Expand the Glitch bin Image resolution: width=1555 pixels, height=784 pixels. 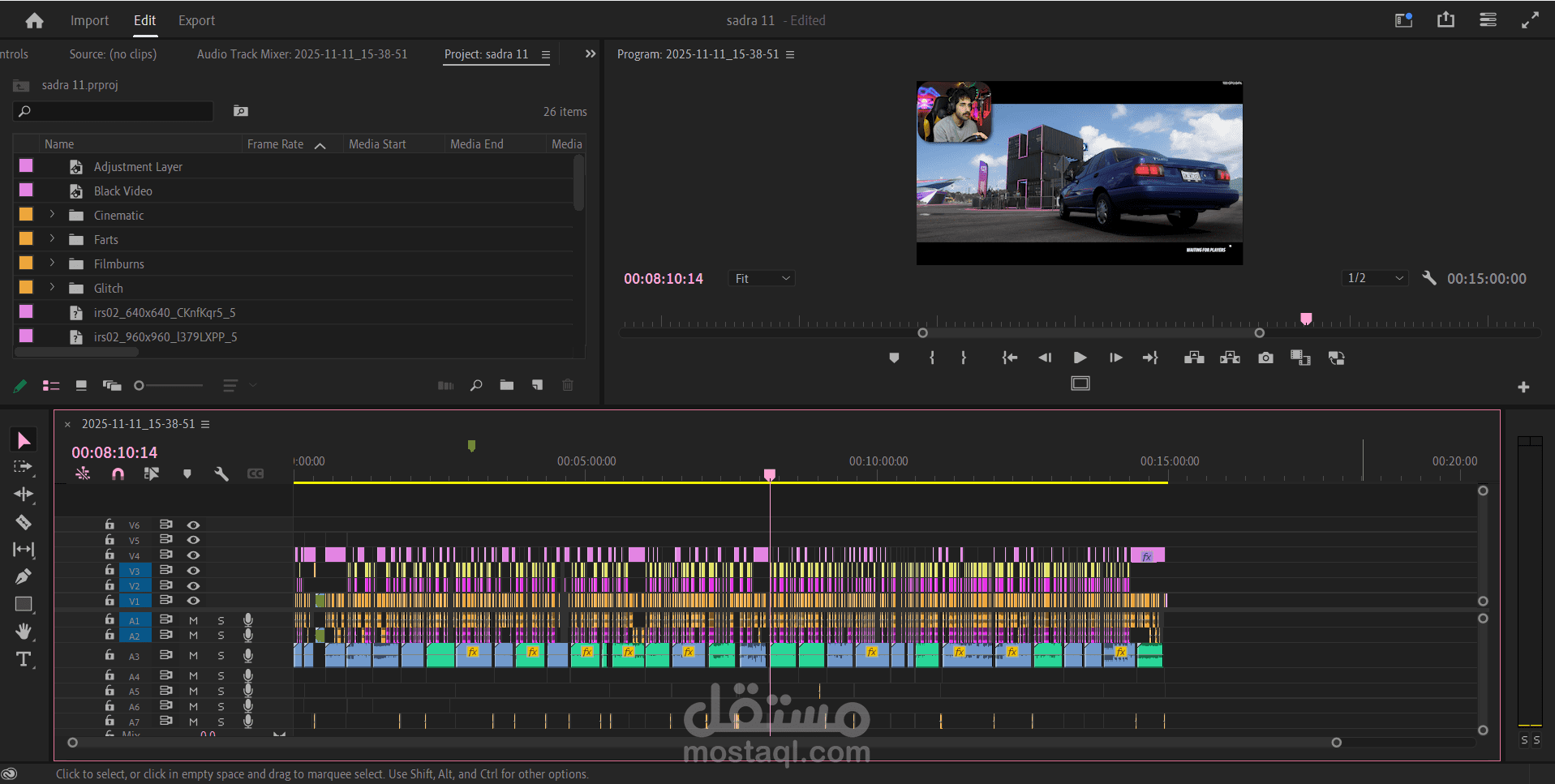tap(52, 288)
